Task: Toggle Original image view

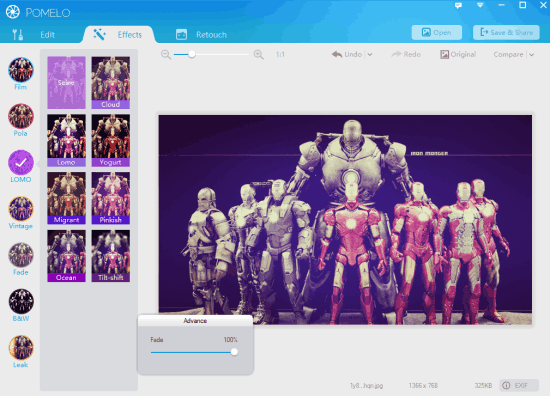Action: click(x=458, y=54)
